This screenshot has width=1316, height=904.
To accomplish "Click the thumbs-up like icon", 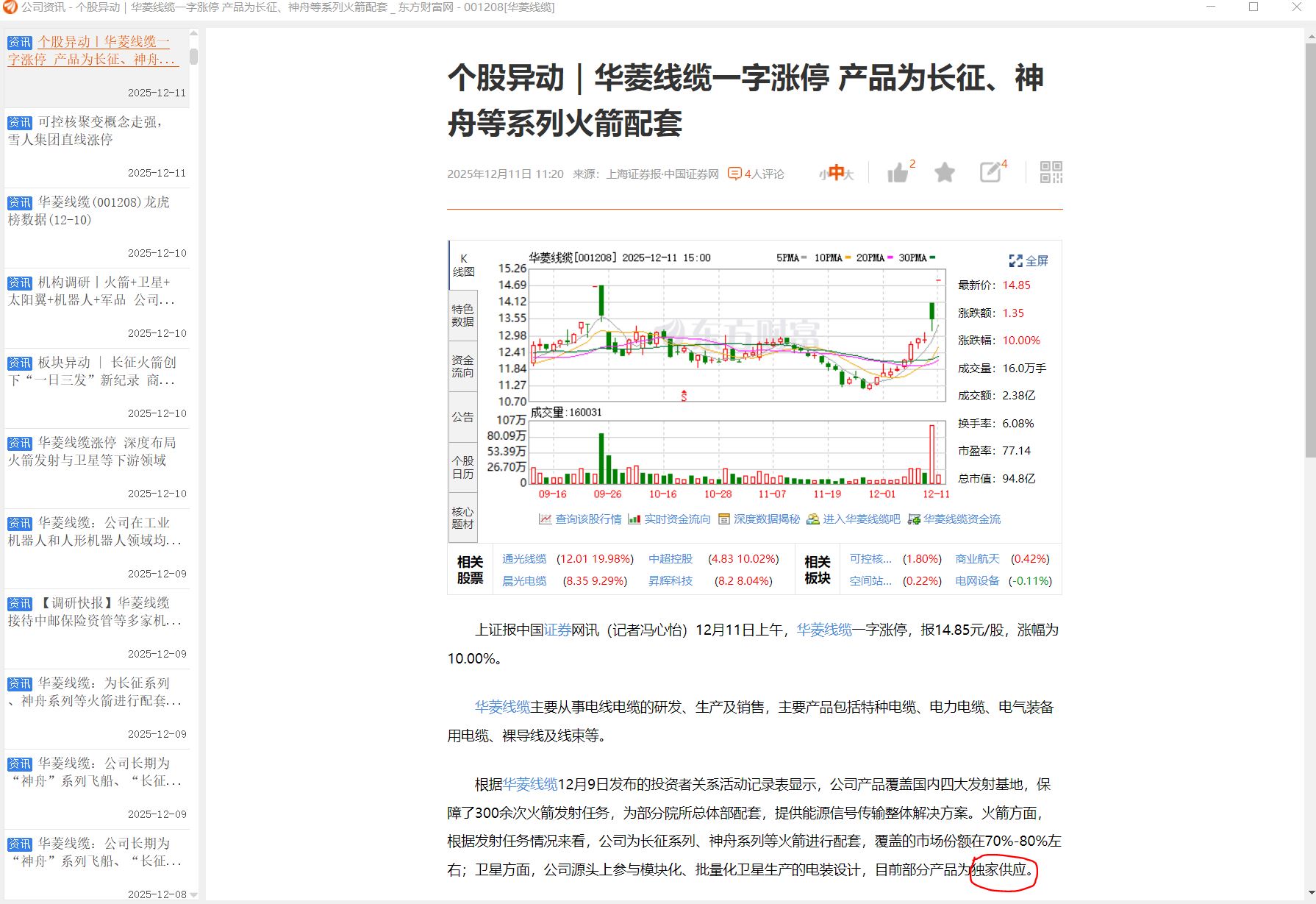I will tap(898, 174).
